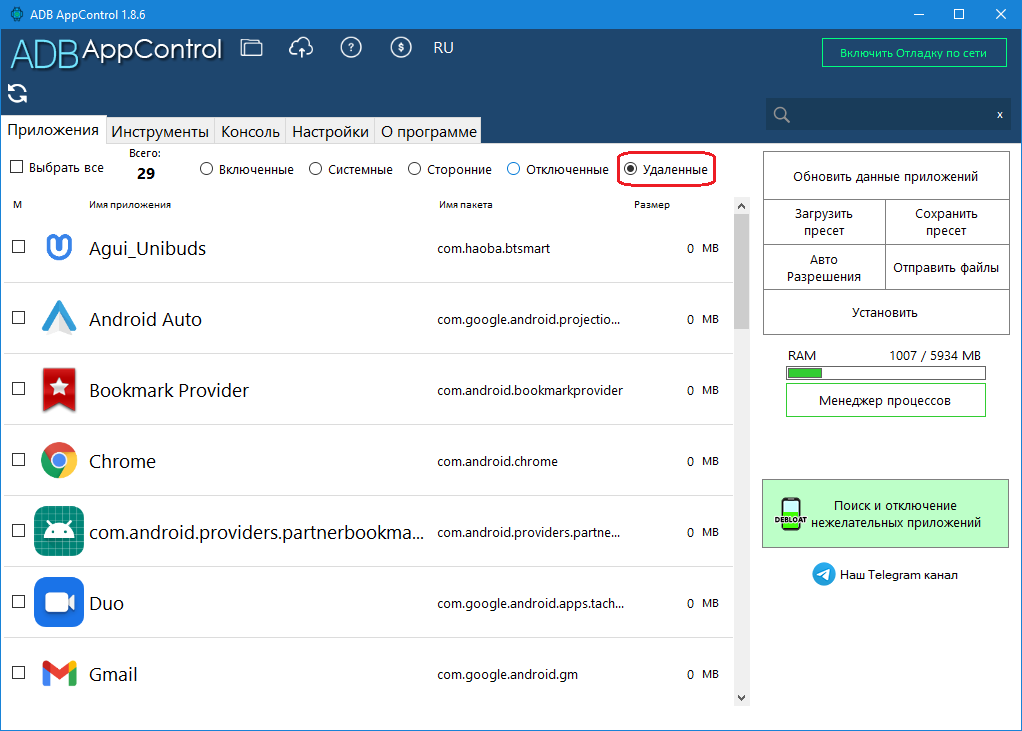Select the Отключенные radio button
Viewport: 1022px width, 731px height.
pyautogui.click(x=514, y=169)
